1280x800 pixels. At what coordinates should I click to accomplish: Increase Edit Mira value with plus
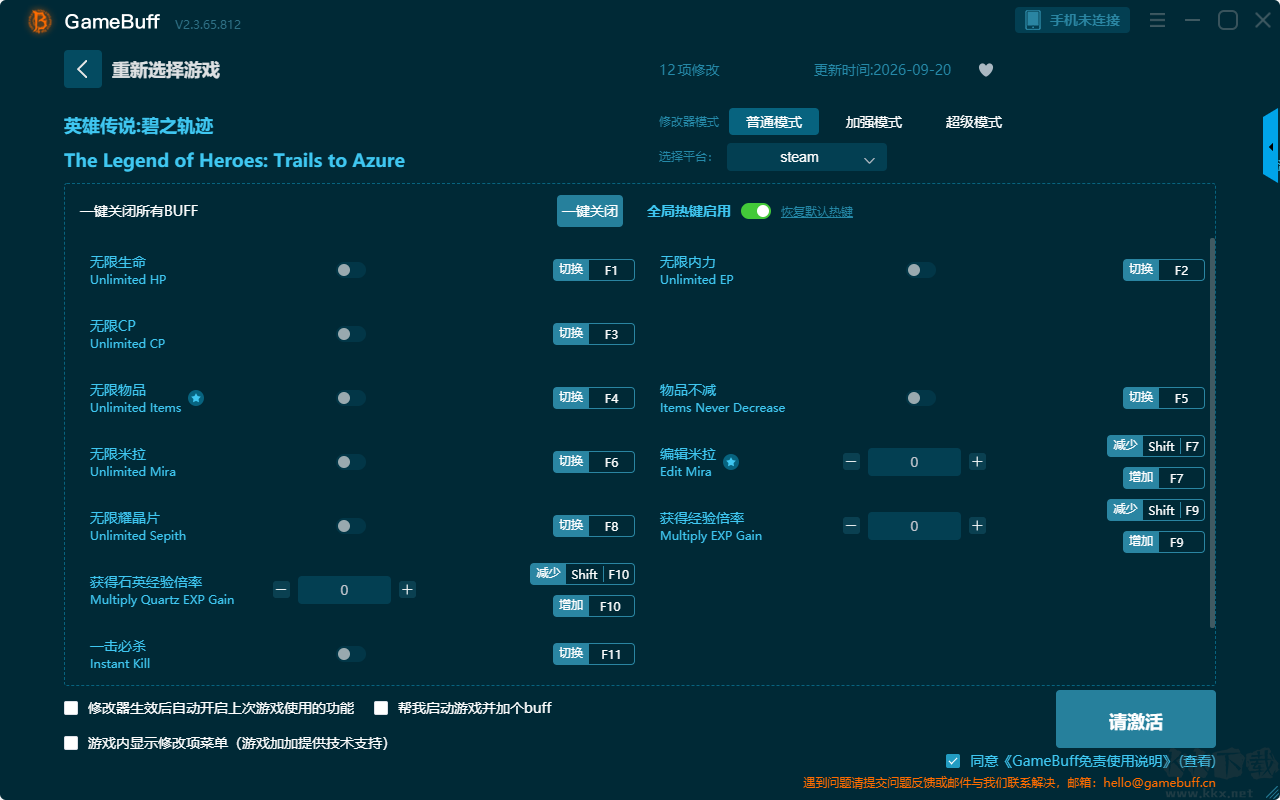978,462
